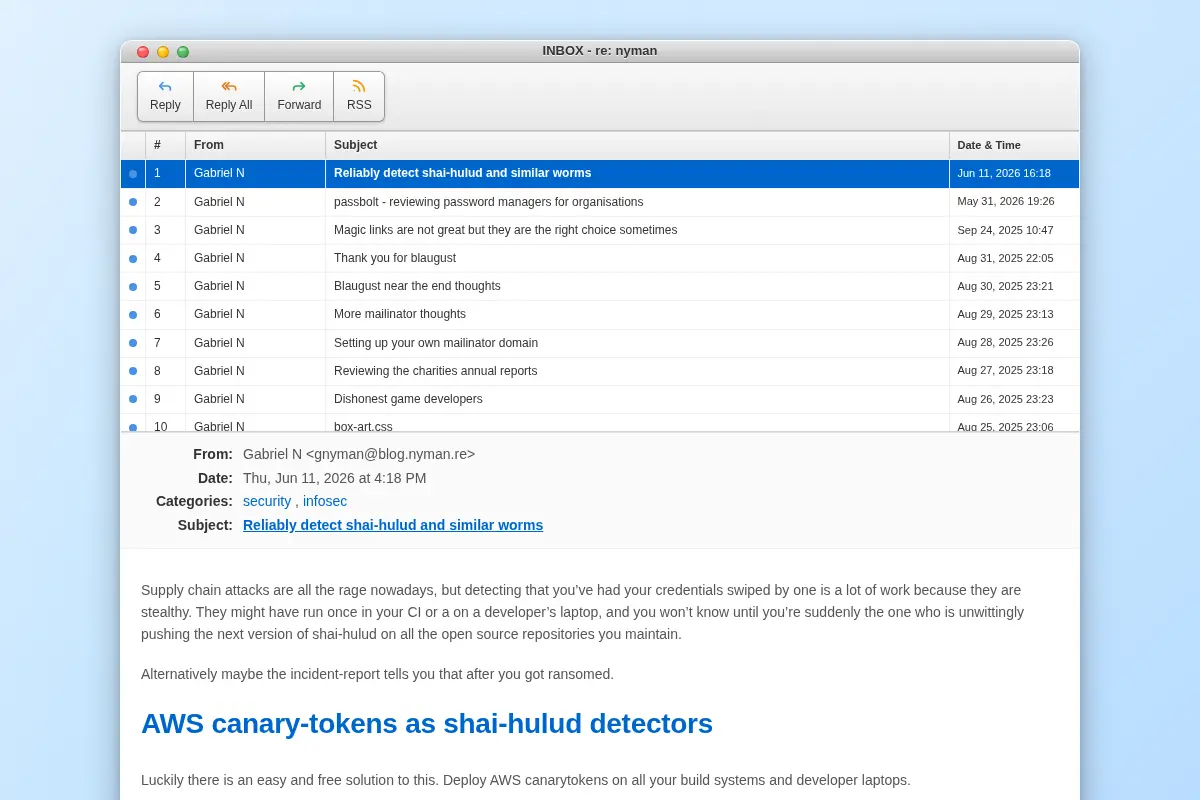Sort messages by the From column header

pyautogui.click(x=255, y=145)
